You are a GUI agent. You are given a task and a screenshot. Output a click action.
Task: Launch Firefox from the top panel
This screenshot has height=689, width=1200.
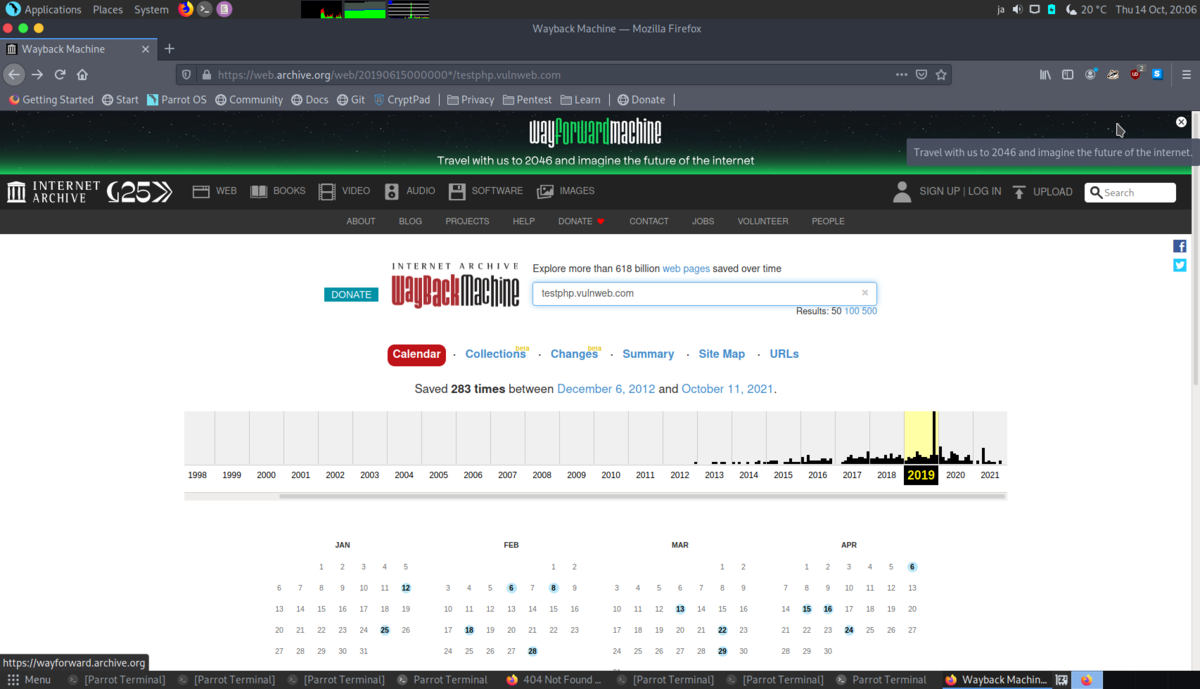[186, 9]
